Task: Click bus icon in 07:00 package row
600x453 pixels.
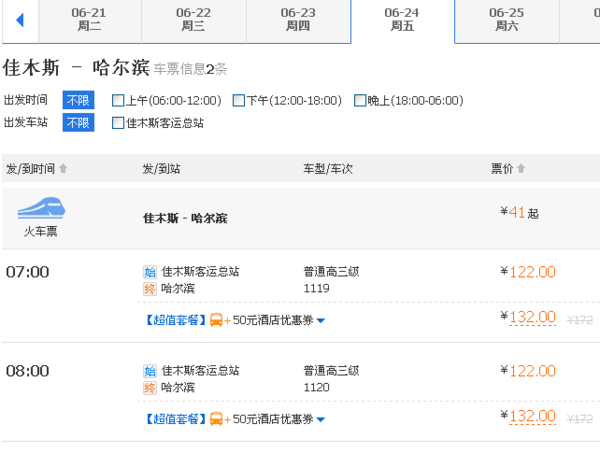Action: (x=216, y=320)
